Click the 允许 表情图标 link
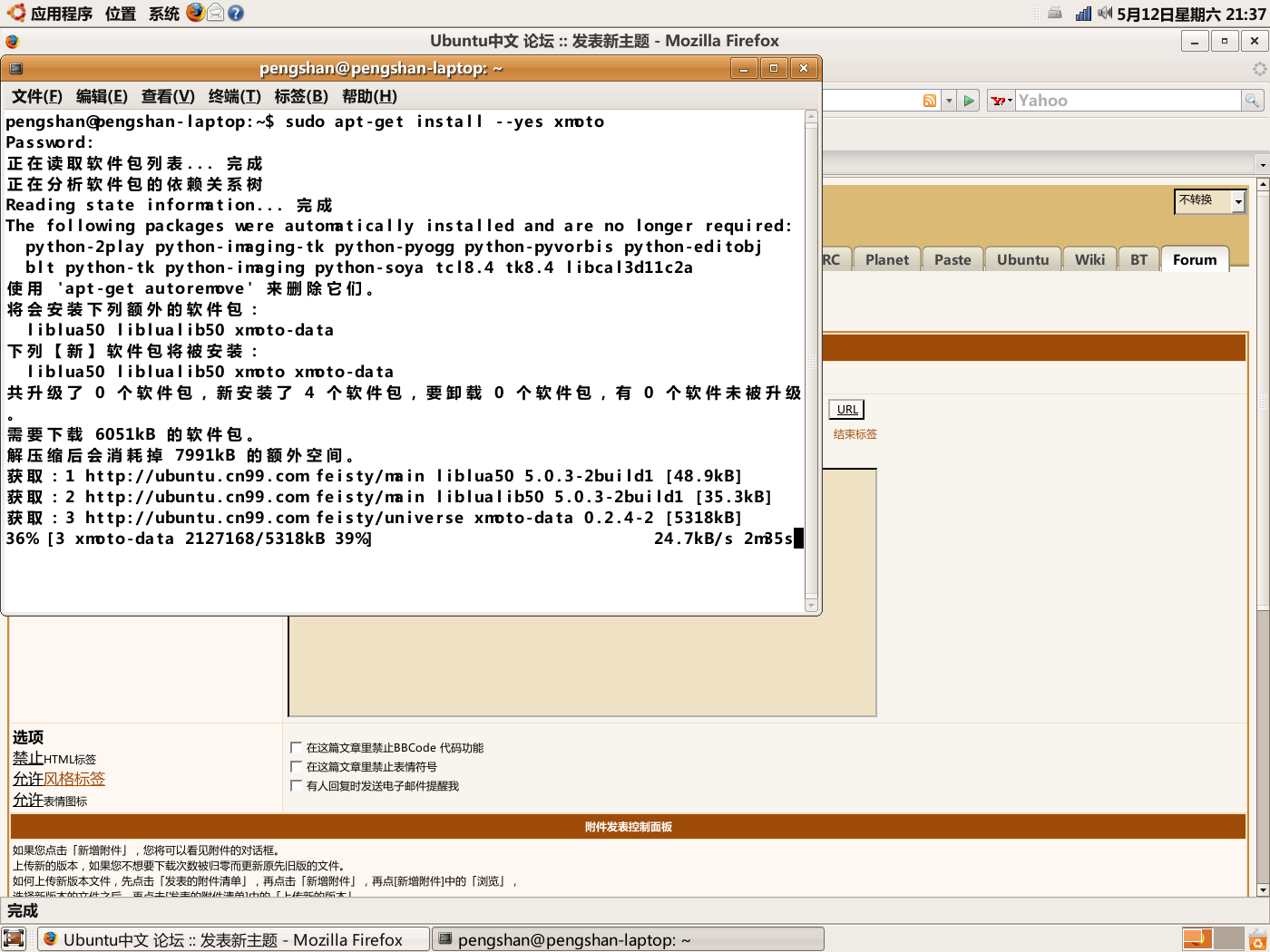 click(x=50, y=800)
